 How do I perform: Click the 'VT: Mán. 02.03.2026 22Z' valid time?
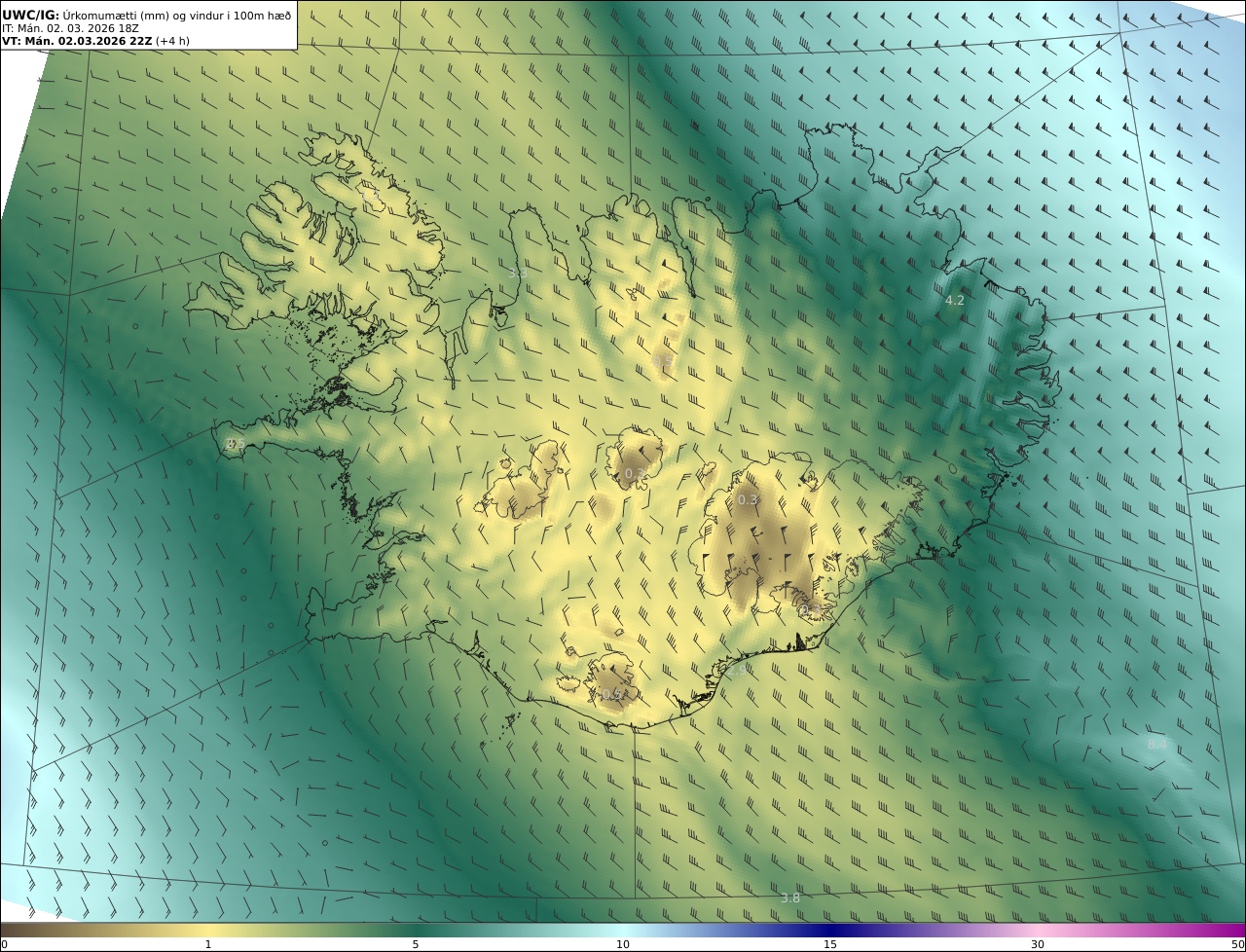click(77, 41)
